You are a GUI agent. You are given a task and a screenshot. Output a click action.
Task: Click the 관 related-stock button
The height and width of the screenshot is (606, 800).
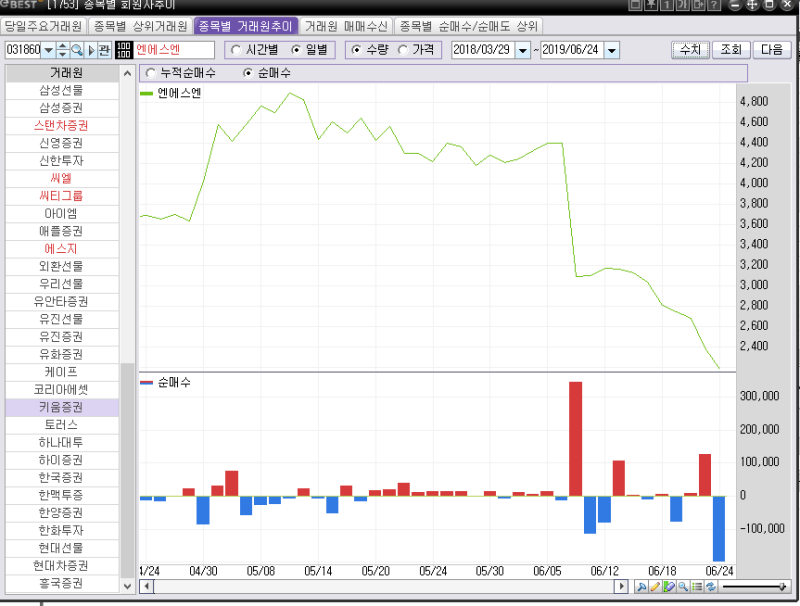(x=104, y=50)
